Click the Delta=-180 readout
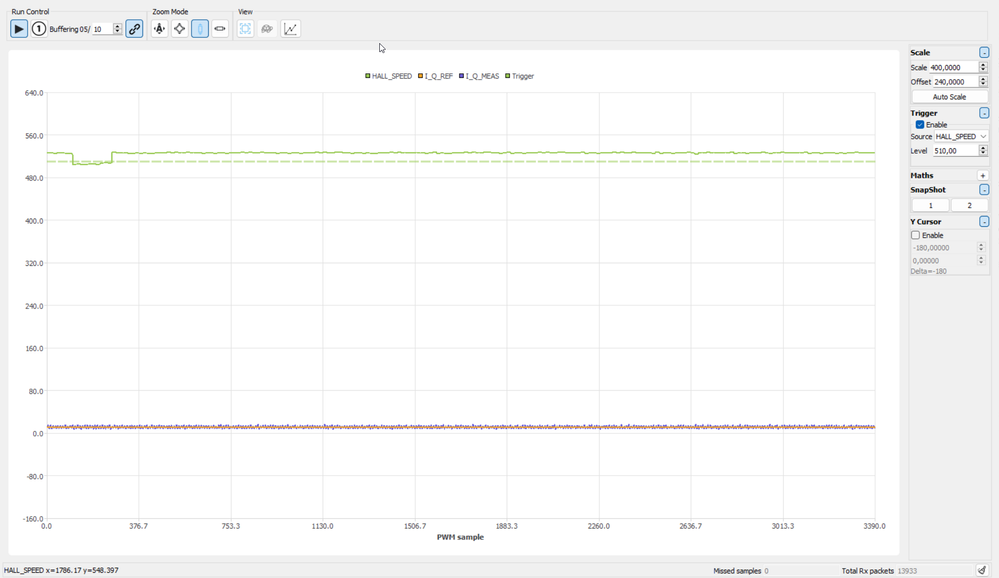The width and height of the screenshot is (999, 578). (928, 271)
